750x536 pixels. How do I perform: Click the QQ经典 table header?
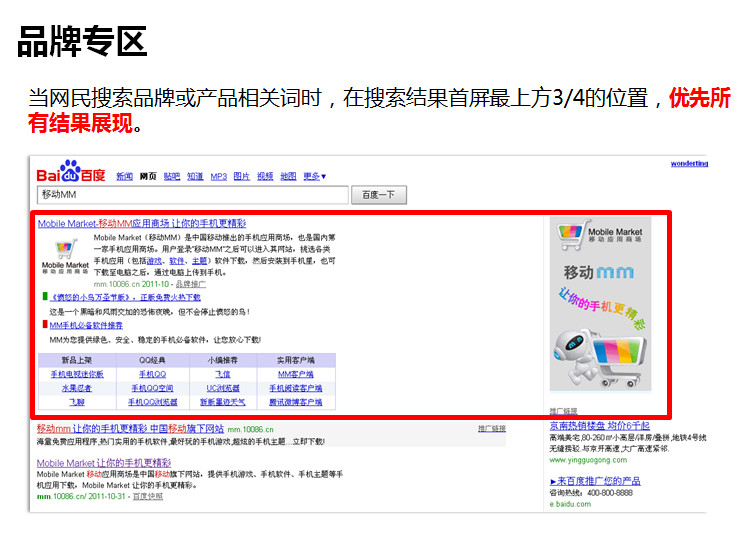[153, 360]
